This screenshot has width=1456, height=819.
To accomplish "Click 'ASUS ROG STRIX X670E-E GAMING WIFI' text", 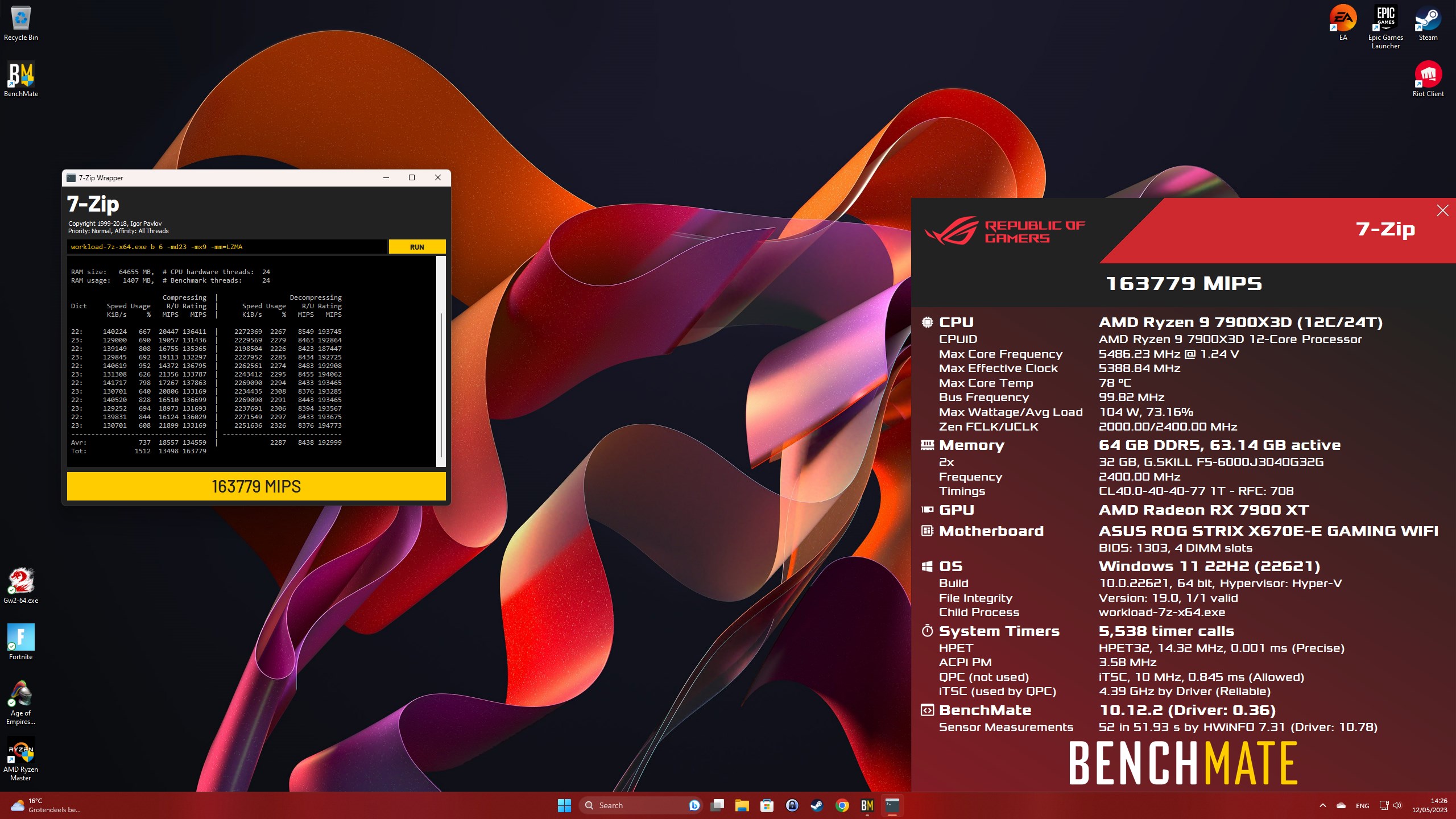I will pos(1268,531).
